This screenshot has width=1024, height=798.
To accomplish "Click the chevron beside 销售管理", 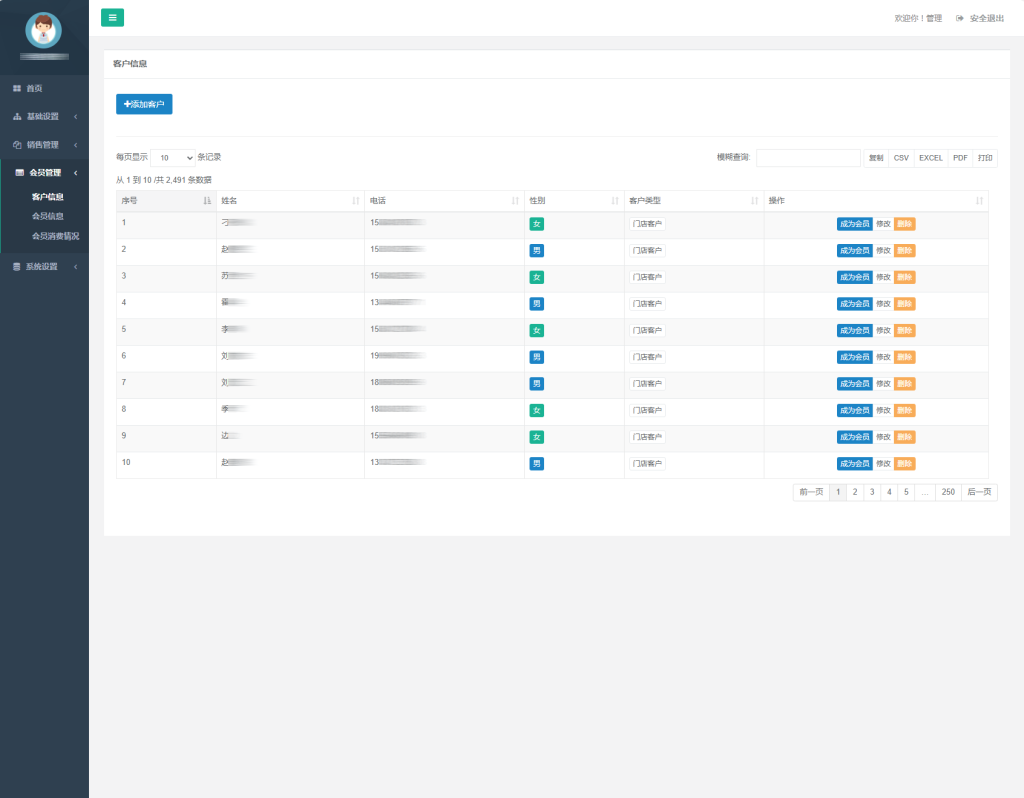I will tap(76, 145).
